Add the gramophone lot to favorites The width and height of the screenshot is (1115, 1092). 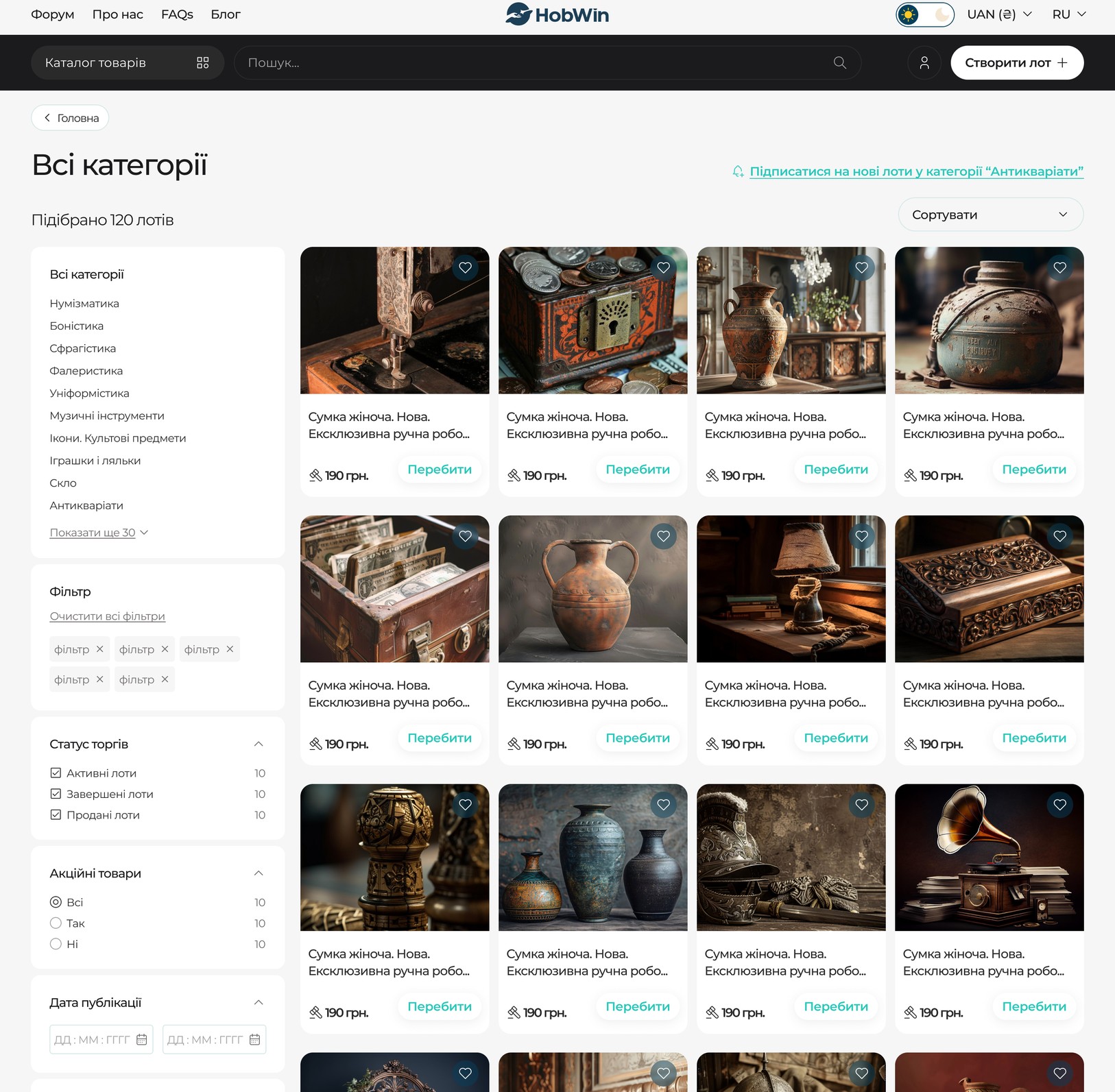point(1060,805)
